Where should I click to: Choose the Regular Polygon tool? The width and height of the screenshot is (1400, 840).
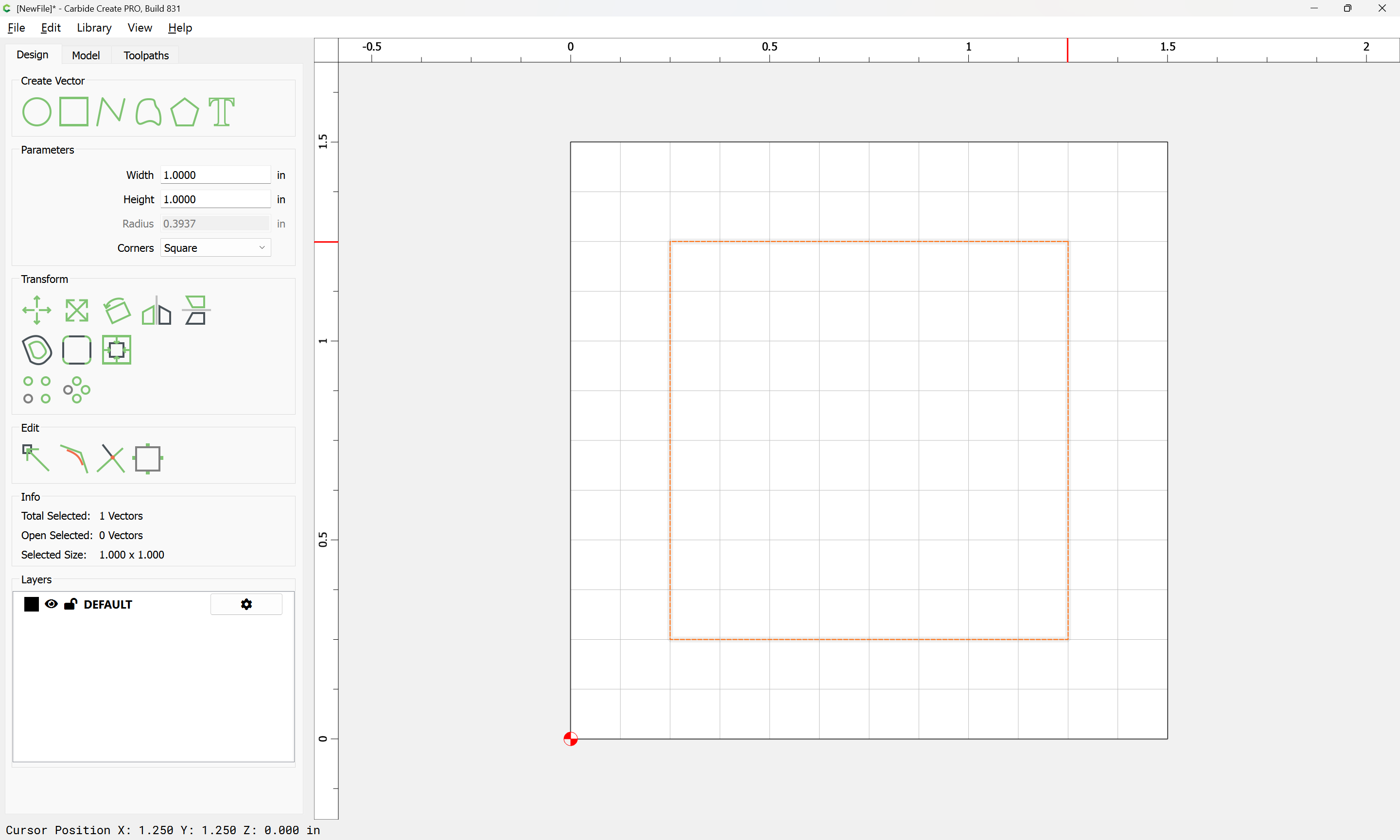184,111
